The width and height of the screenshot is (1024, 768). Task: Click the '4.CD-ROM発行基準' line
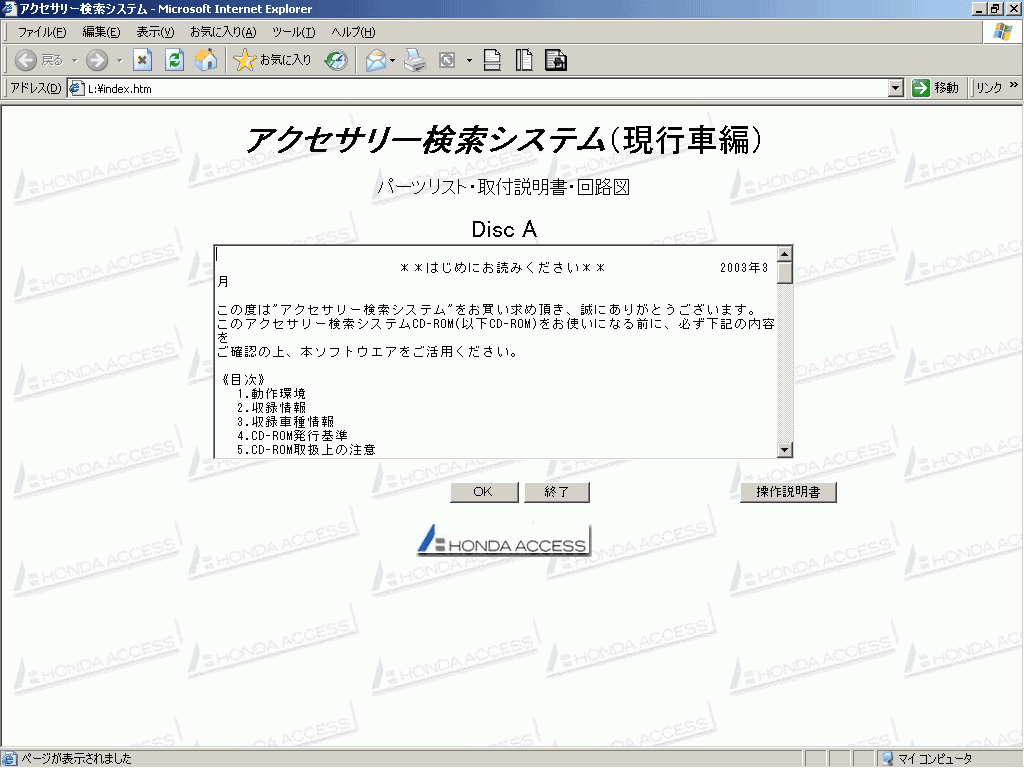point(292,436)
